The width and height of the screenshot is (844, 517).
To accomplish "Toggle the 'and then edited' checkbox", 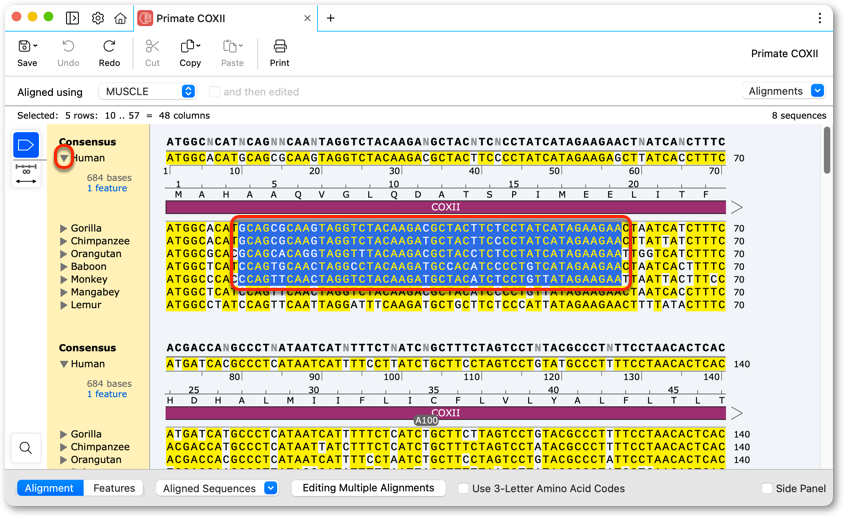I will 214,92.
